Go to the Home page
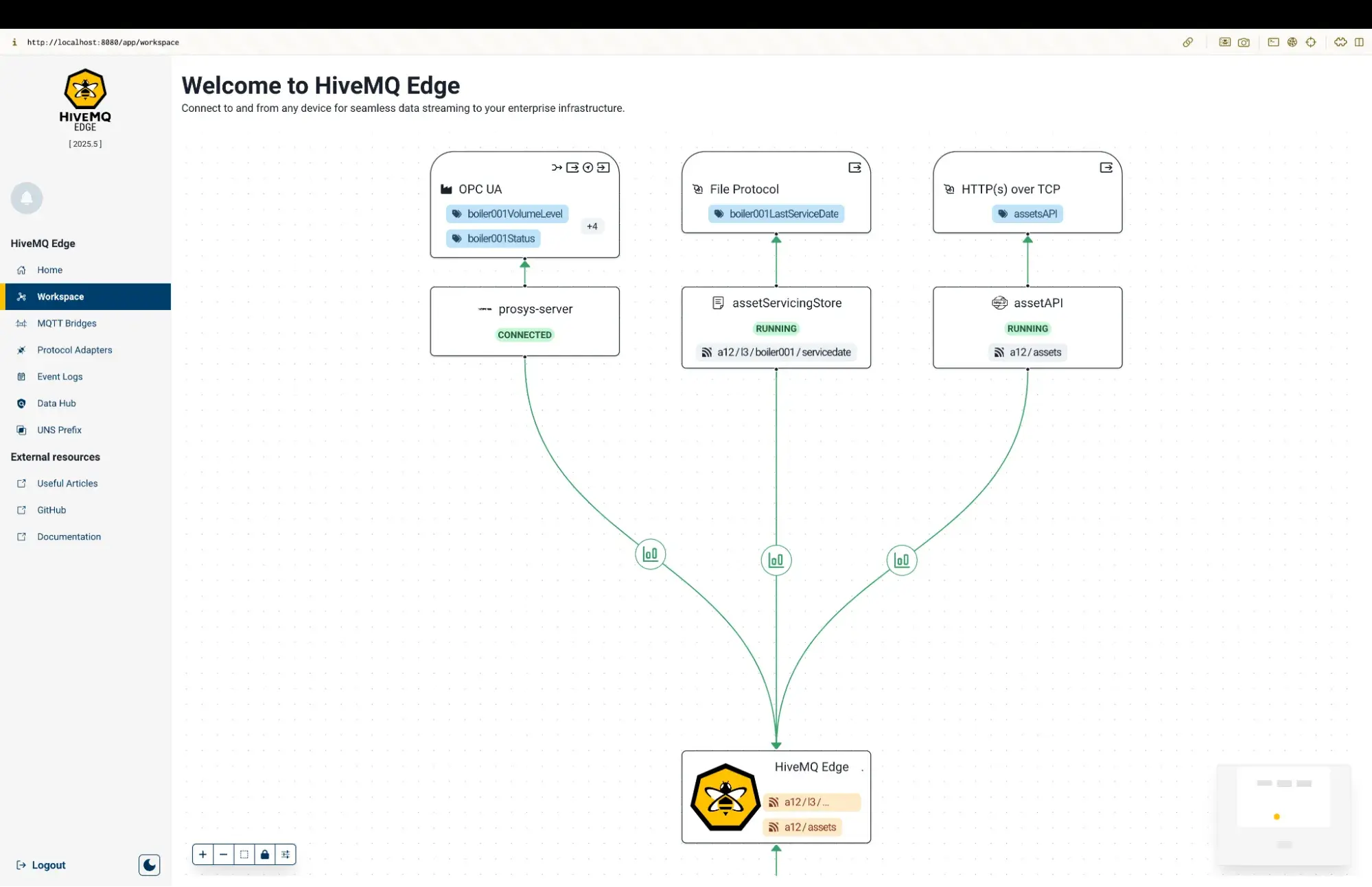 [86, 270]
